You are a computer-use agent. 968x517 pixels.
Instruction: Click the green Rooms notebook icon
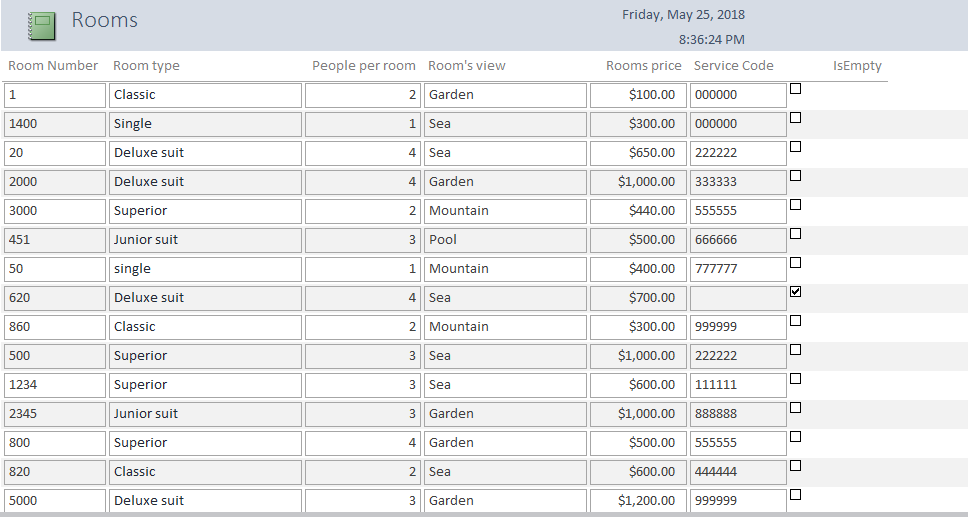(x=42, y=25)
